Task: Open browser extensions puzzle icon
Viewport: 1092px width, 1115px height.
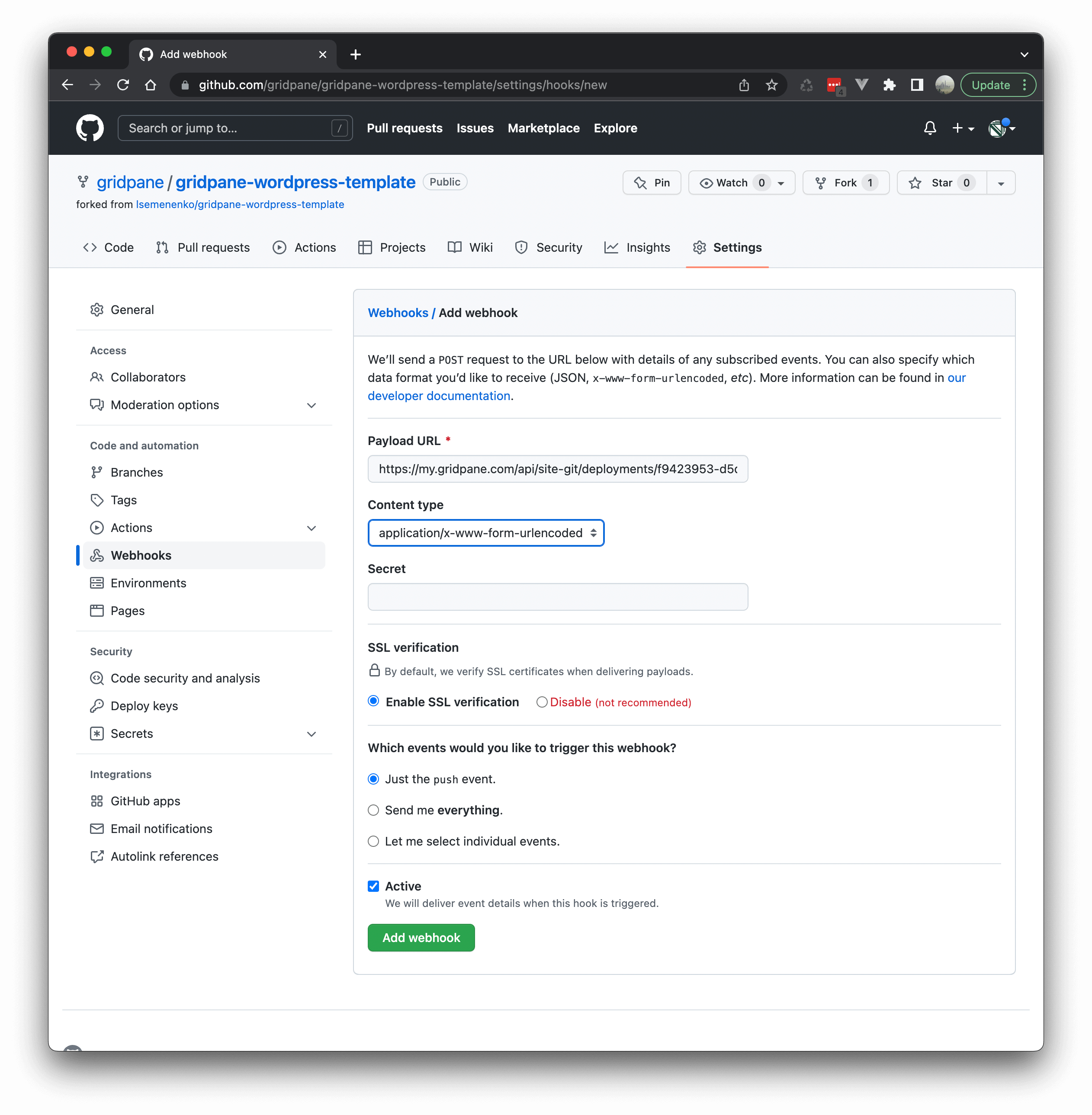Action: click(889, 85)
